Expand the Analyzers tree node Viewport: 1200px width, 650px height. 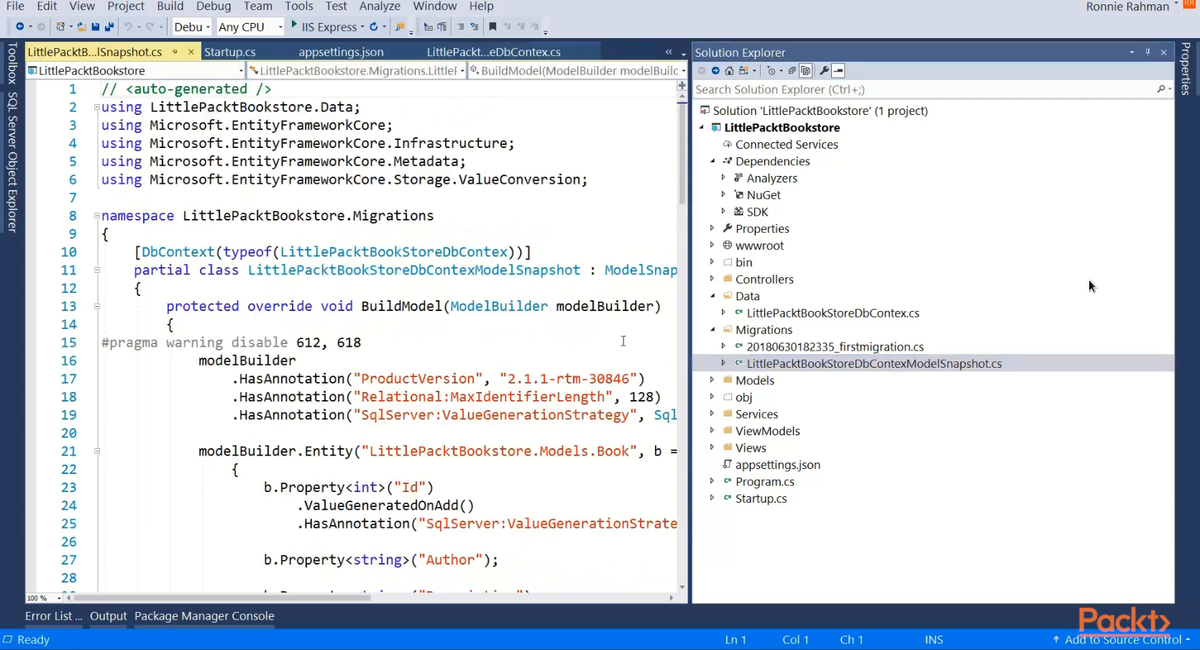pos(723,178)
